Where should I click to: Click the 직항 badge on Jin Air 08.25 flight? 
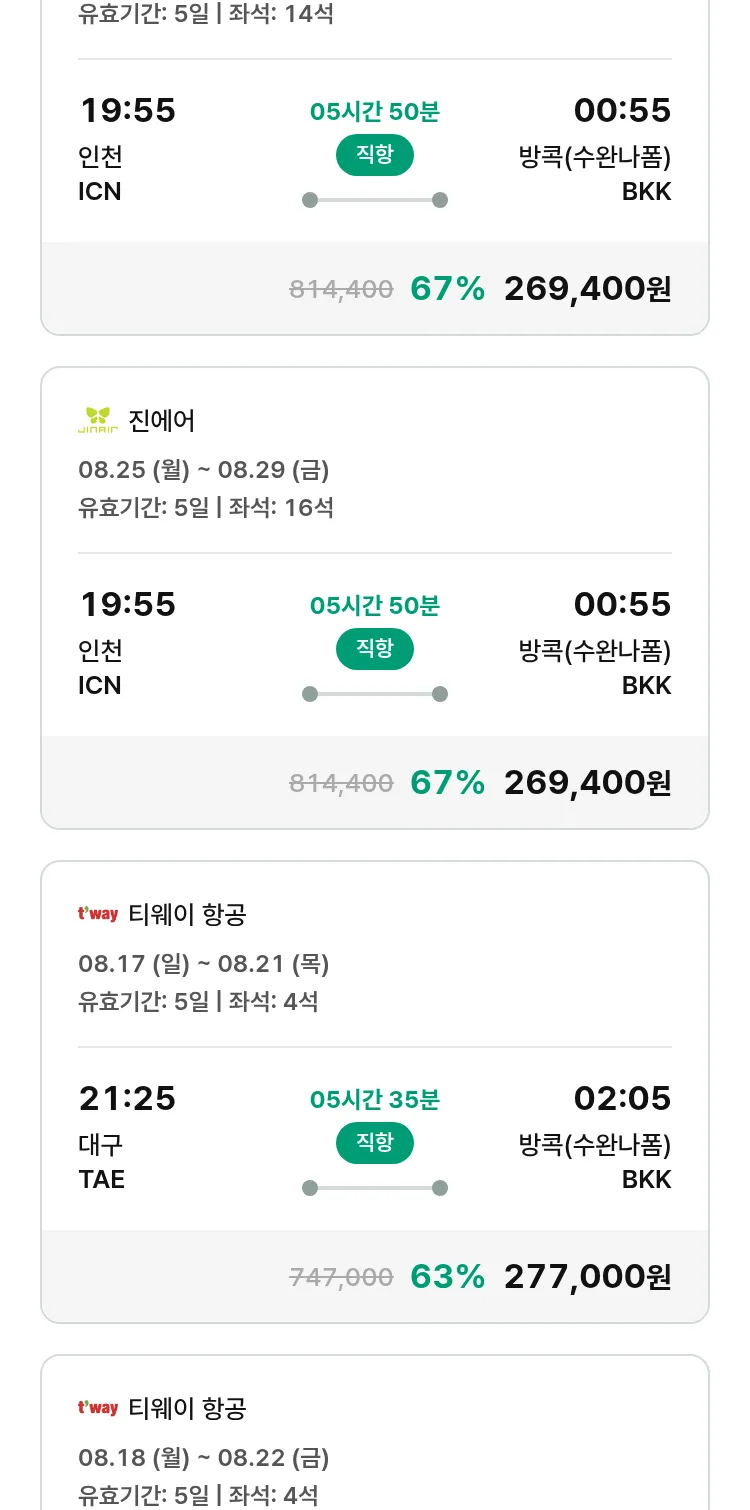click(375, 649)
